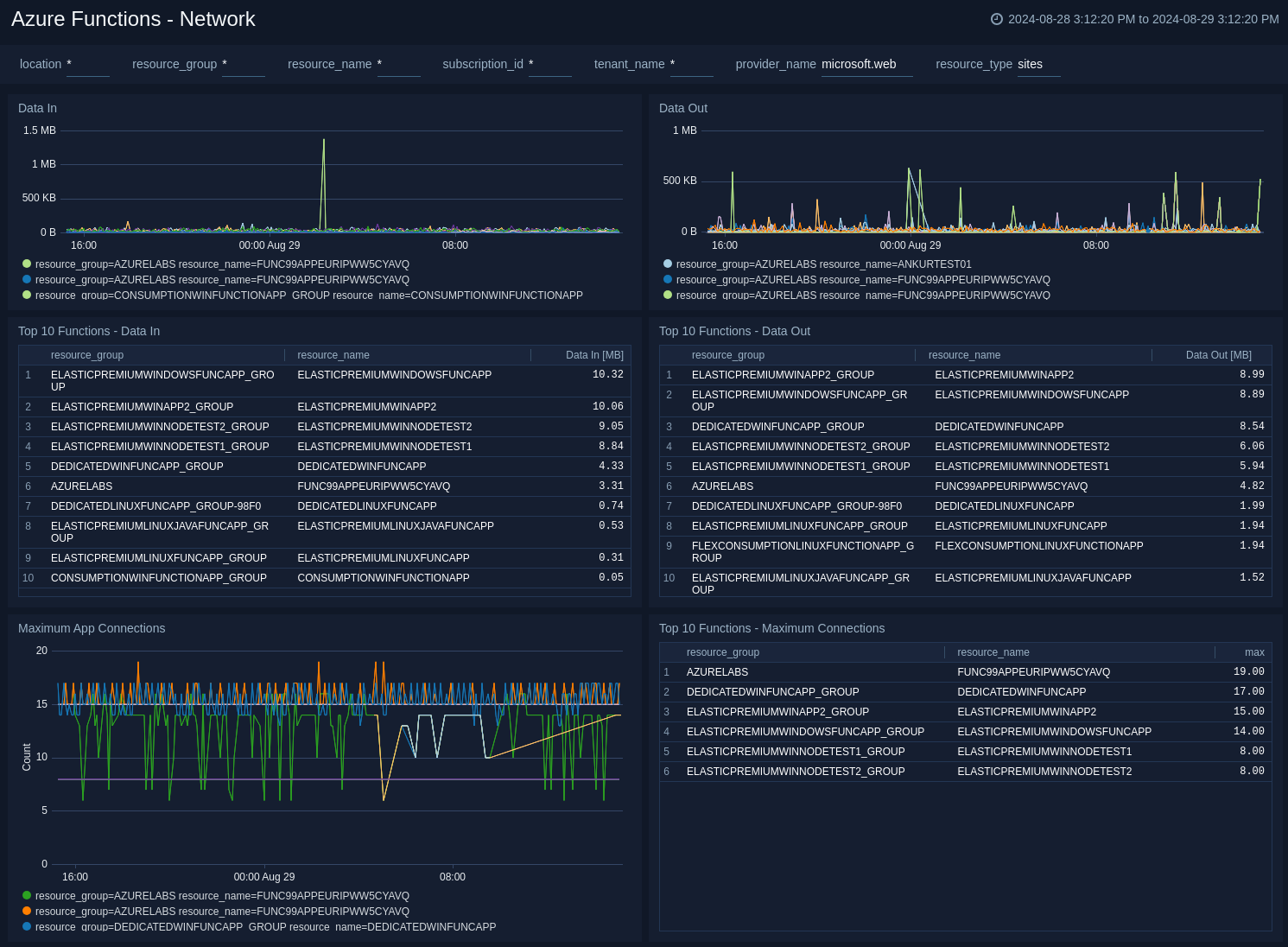This screenshot has width=1288, height=947.
Task: Select DEDICATEDWINFUNCAPP name in Data Out table
Action: click(x=999, y=427)
